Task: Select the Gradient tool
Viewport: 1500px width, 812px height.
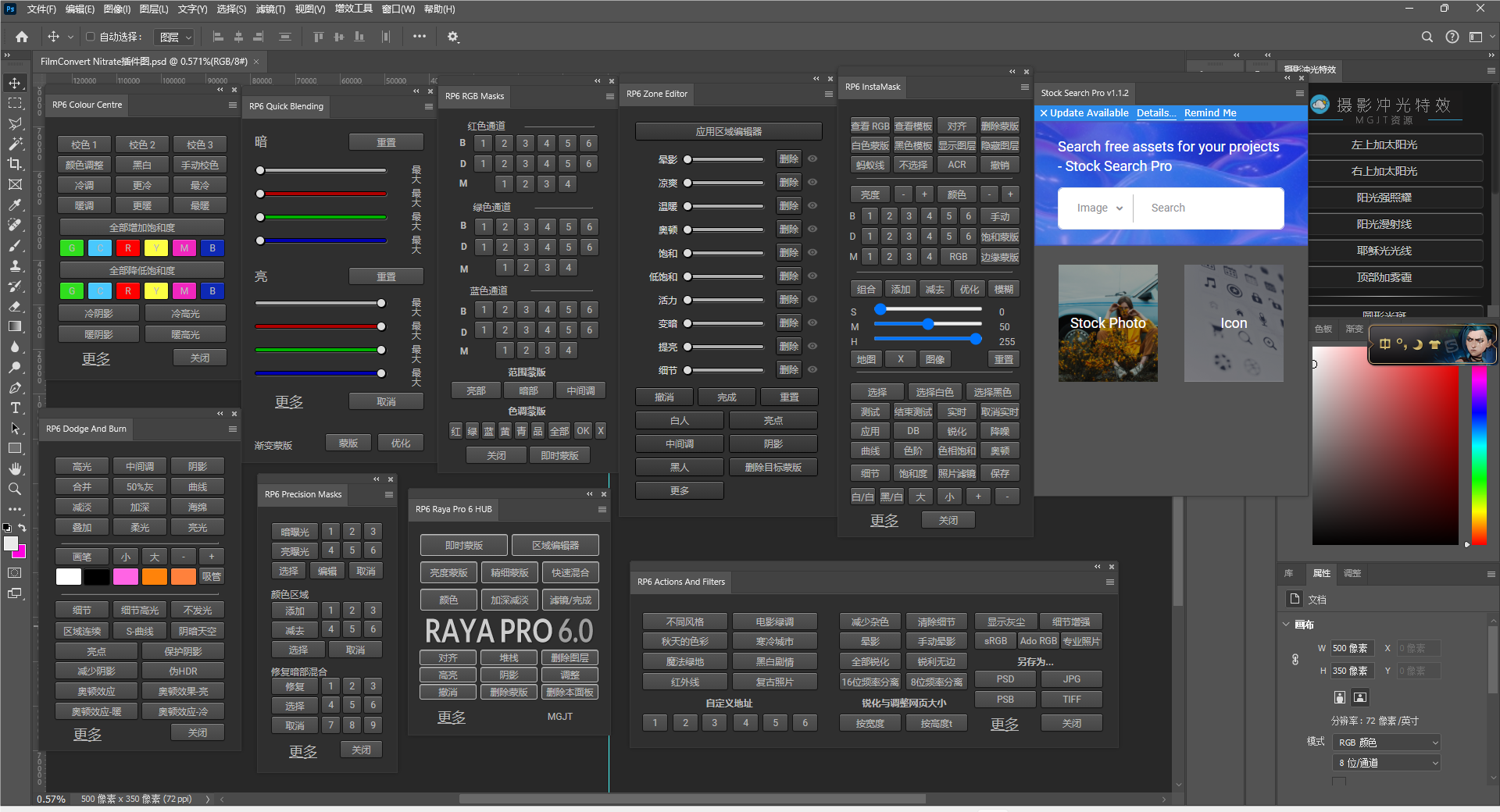Action: click(x=15, y=326)
